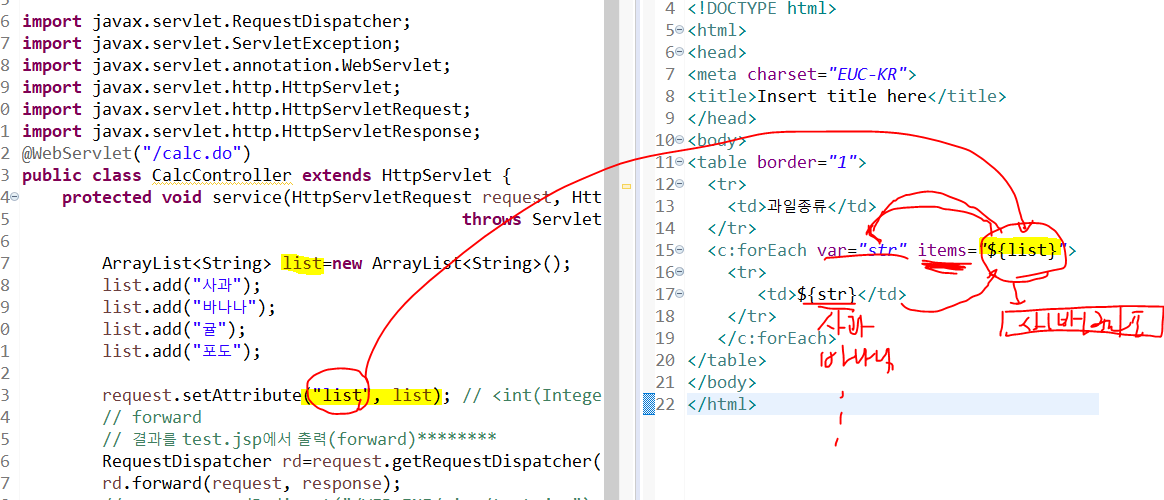Image resolution: width=1164 pixels, height=500 pixels.
Task: Click the @WebServlet("/calc.do") annotation
Action: (x=137, y=154)
